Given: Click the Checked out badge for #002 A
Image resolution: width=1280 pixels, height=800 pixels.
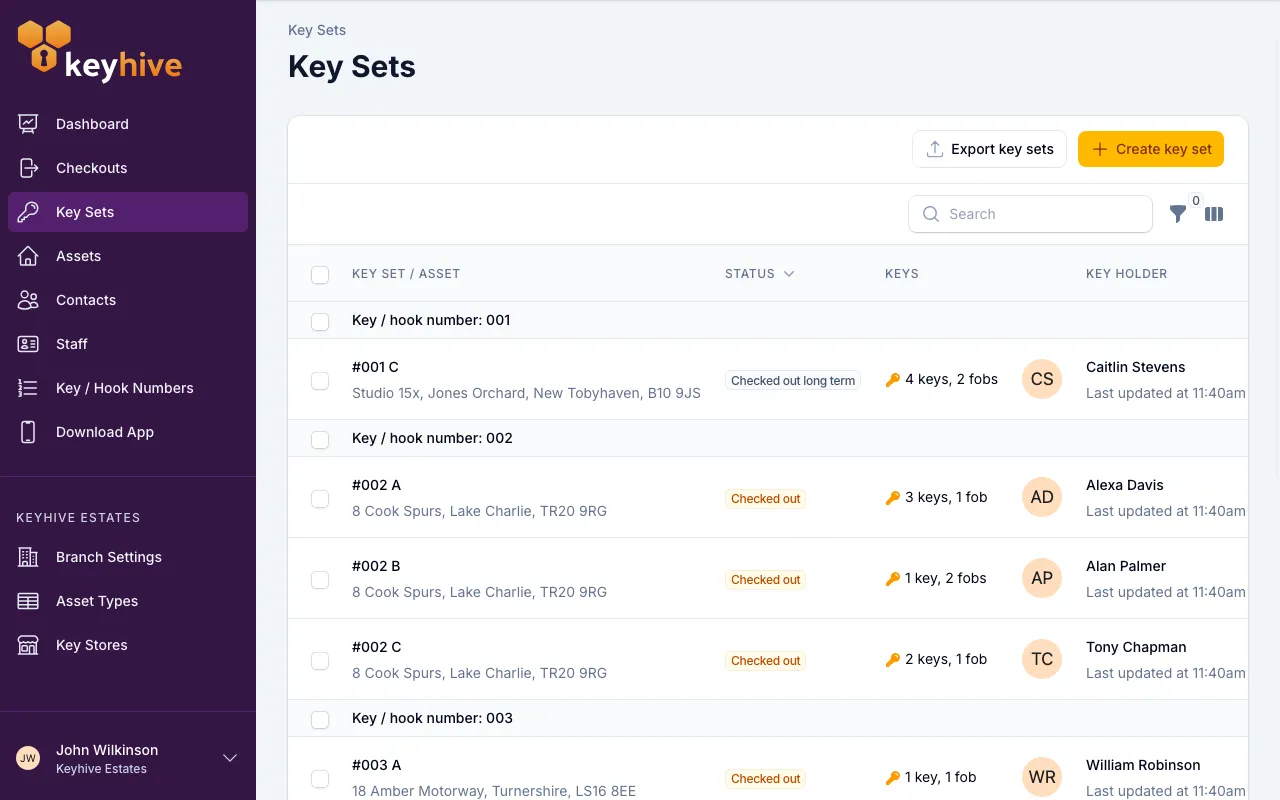Looking at the screenshot, I should click(x=766, y=499).
